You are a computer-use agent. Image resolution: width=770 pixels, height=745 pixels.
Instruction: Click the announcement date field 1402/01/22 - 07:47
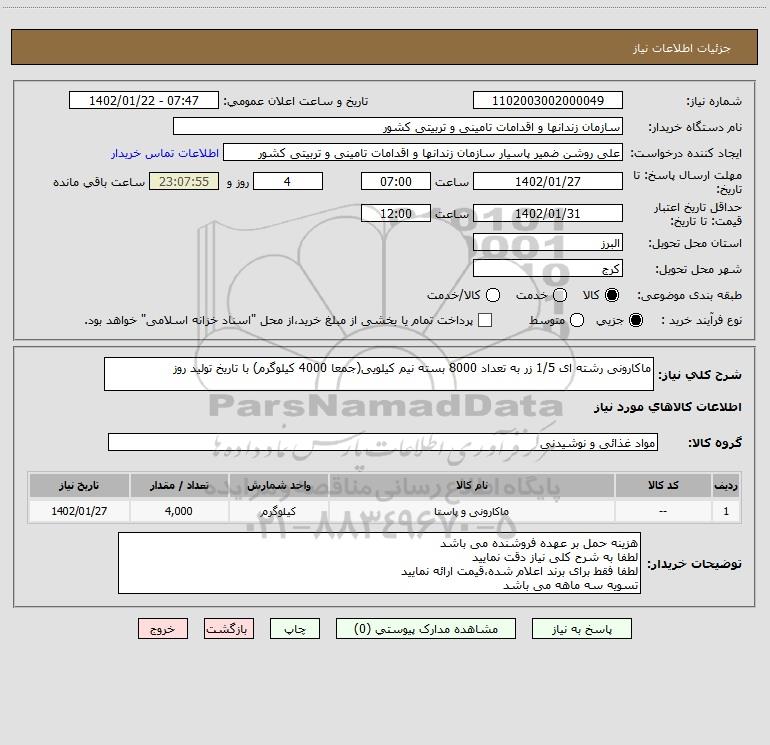click(x=143, y=100)
